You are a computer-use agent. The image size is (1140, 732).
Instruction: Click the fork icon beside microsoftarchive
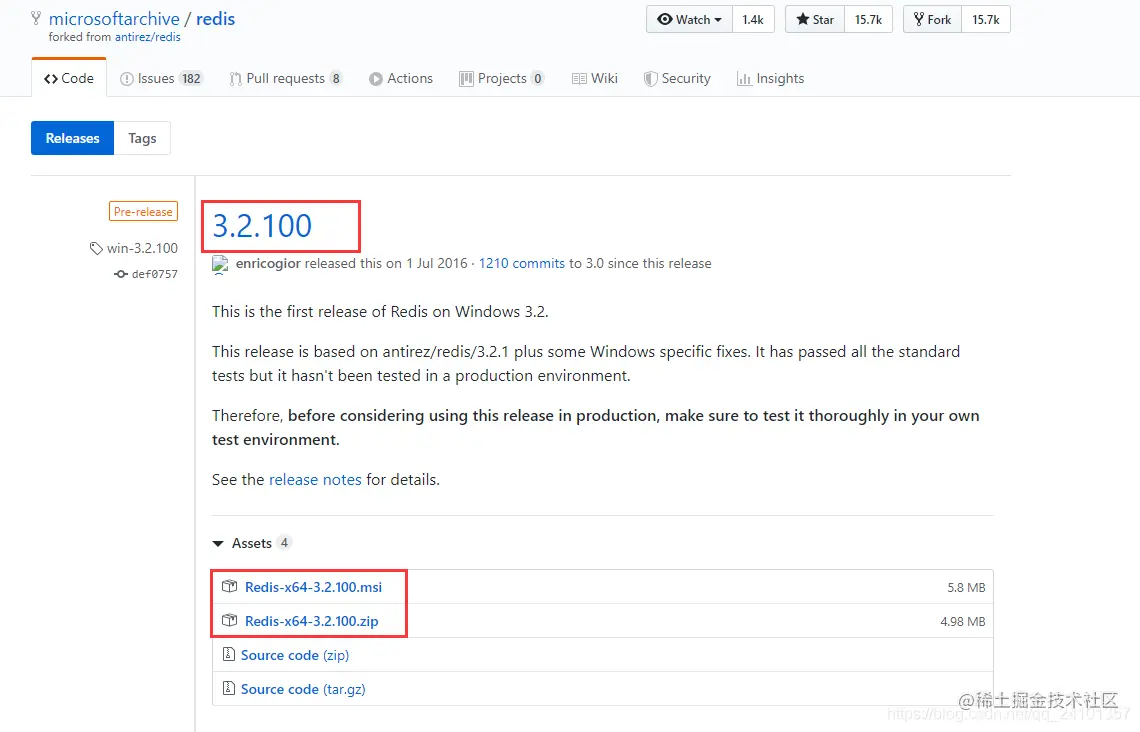click(36, 19)
